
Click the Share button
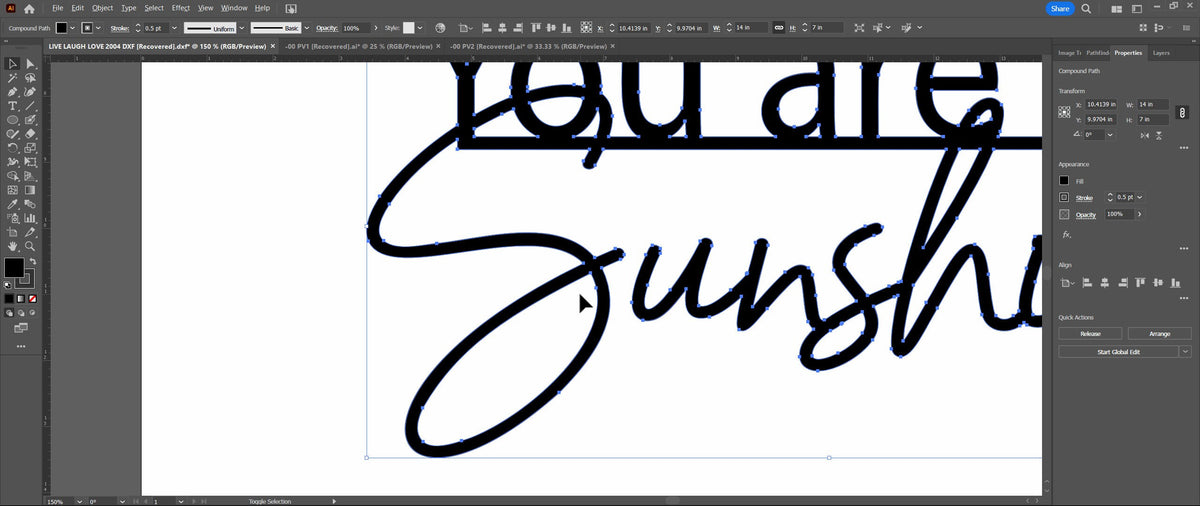pyautogui.click(x=1060, y=8)
